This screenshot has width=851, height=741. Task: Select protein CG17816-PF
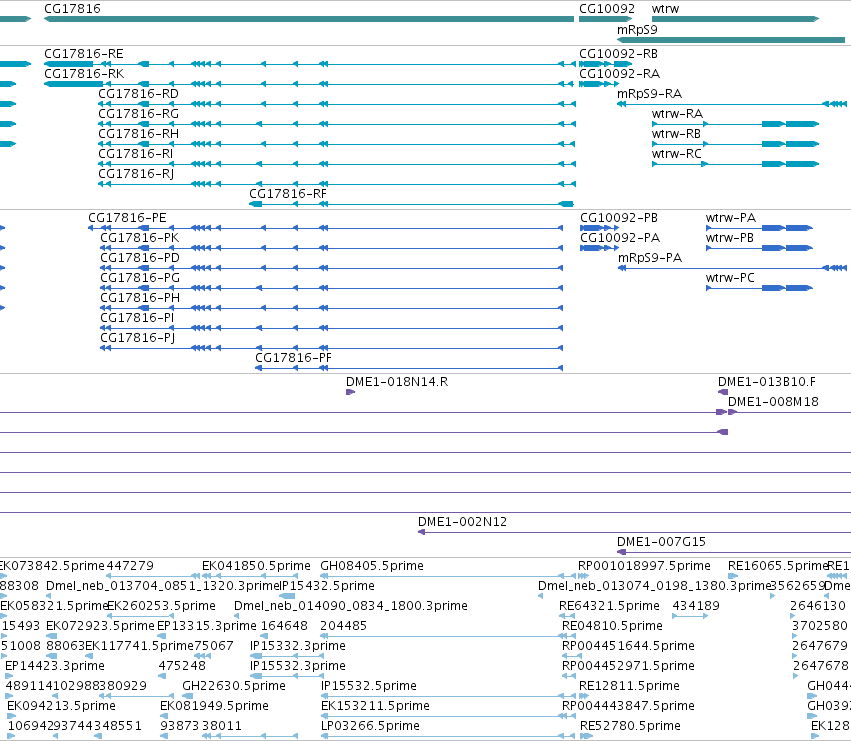tap(293, 358)
